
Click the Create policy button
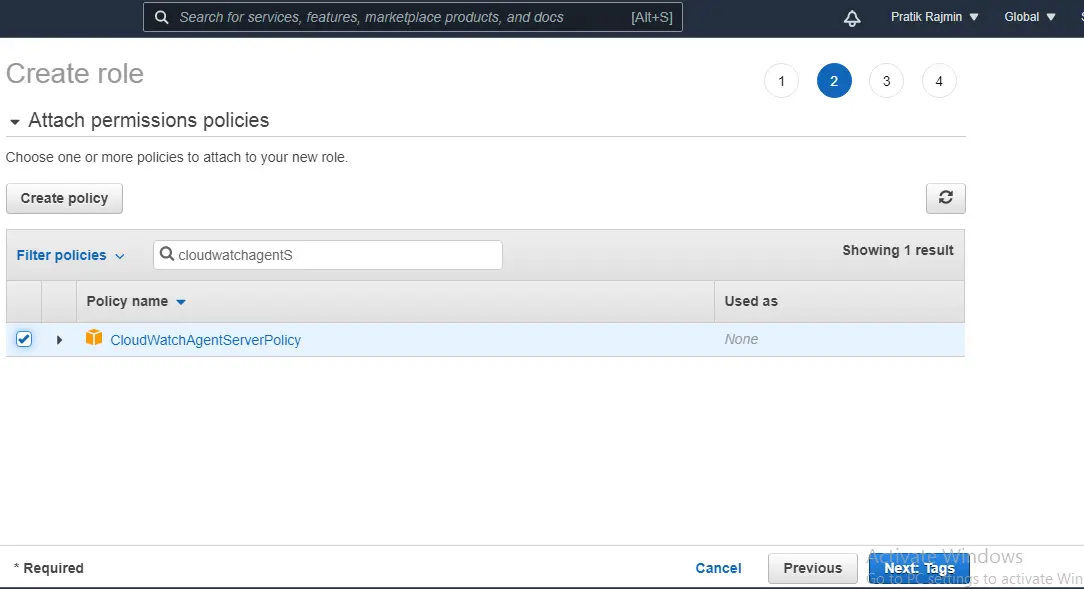tap(64, 198)
